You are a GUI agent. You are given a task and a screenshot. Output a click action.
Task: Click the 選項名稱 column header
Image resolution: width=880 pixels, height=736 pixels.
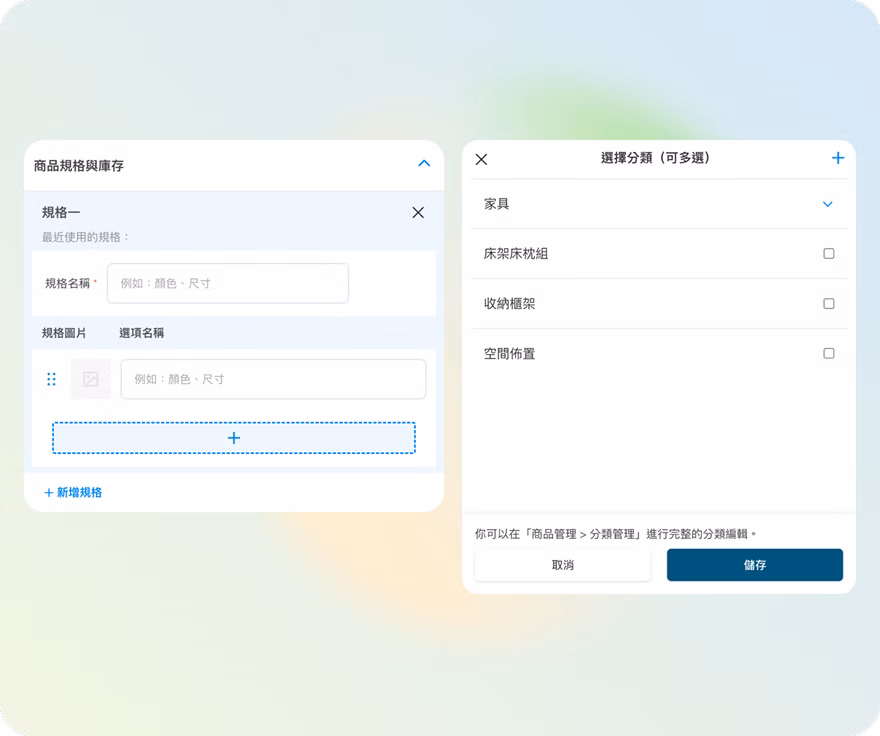(x=141, y=333)
